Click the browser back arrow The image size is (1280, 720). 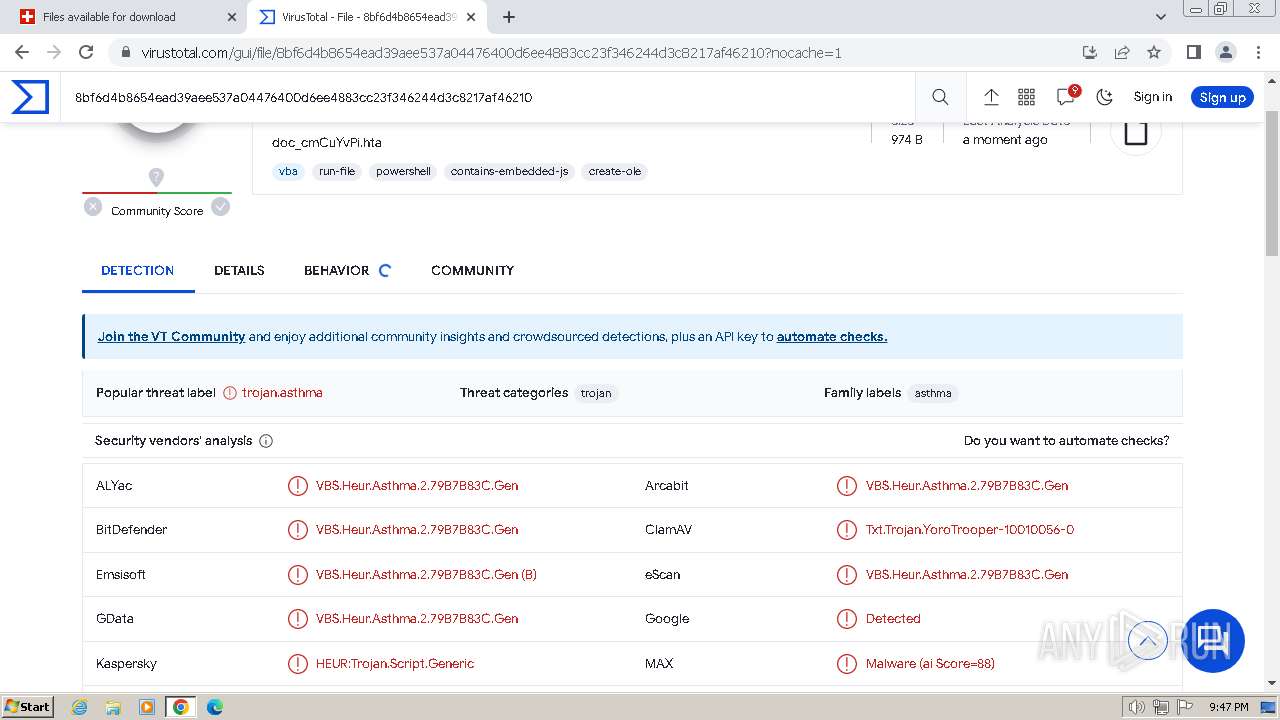point(22,52)
